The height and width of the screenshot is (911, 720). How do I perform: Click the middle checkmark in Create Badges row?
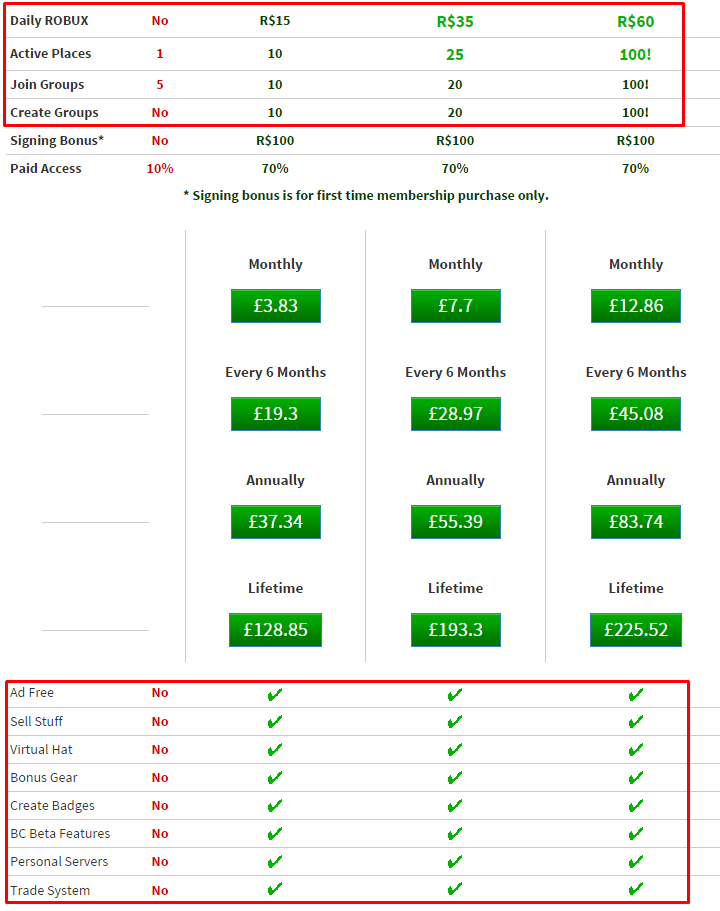pos(455,805)
